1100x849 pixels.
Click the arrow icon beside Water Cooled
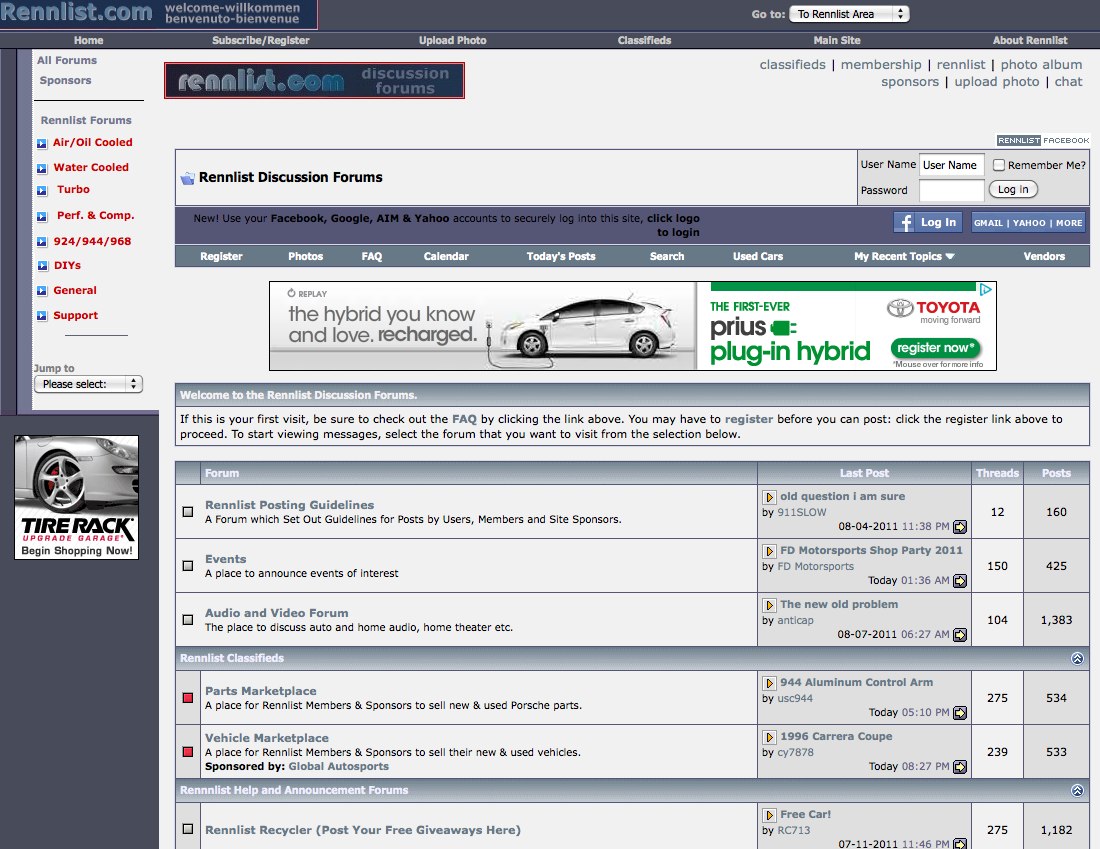[x=41, y=168]
